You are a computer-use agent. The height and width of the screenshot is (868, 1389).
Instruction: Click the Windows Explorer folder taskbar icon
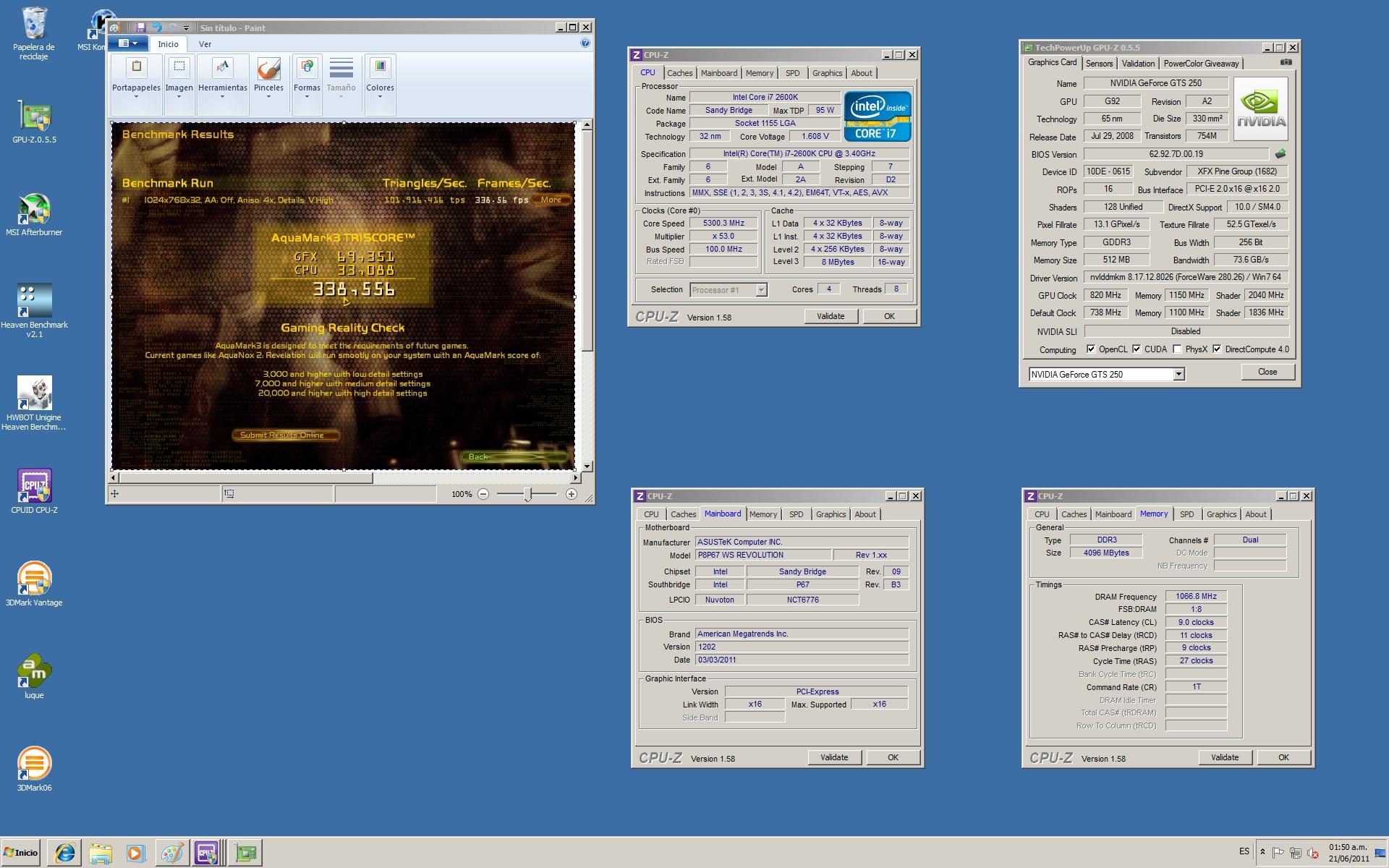[100, 853]
